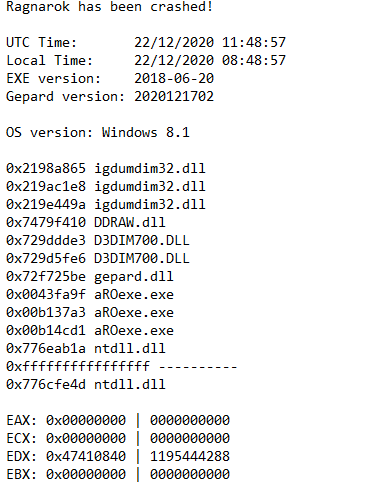
Task: Click the ntdll.dll entry at 0x776cfe4d
Action: coord(86,384)
